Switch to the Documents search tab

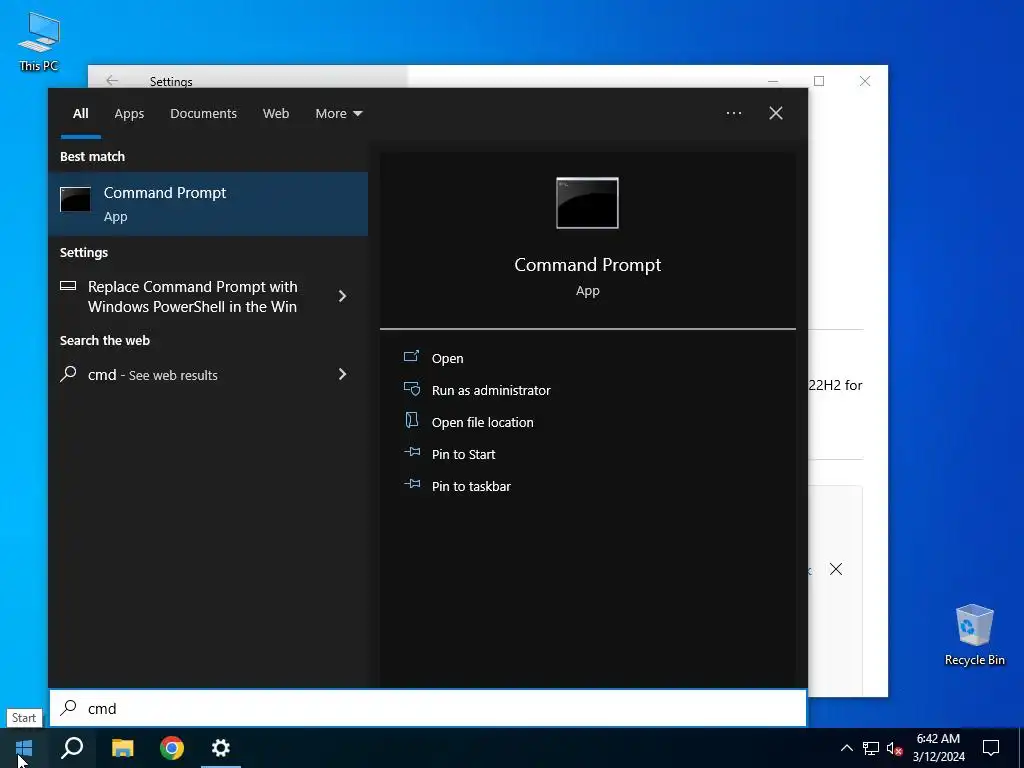coord(203,114)
